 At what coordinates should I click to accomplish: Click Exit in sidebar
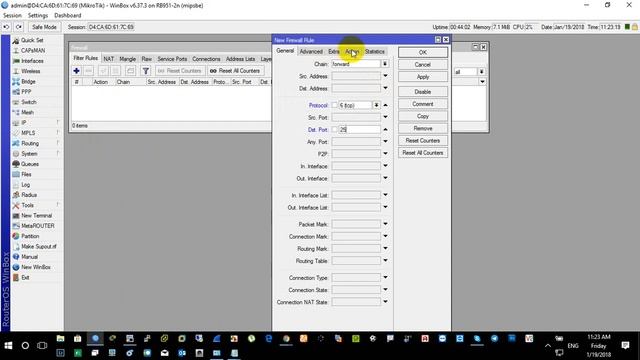coord(25,278)
